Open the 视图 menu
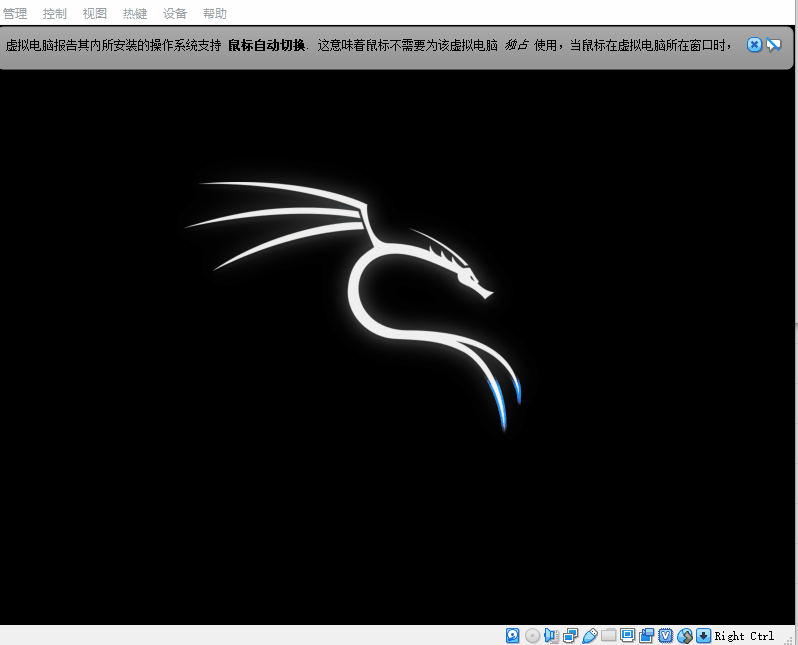Image resolution: width=798 pixels, height=645 pixels. 95,14
